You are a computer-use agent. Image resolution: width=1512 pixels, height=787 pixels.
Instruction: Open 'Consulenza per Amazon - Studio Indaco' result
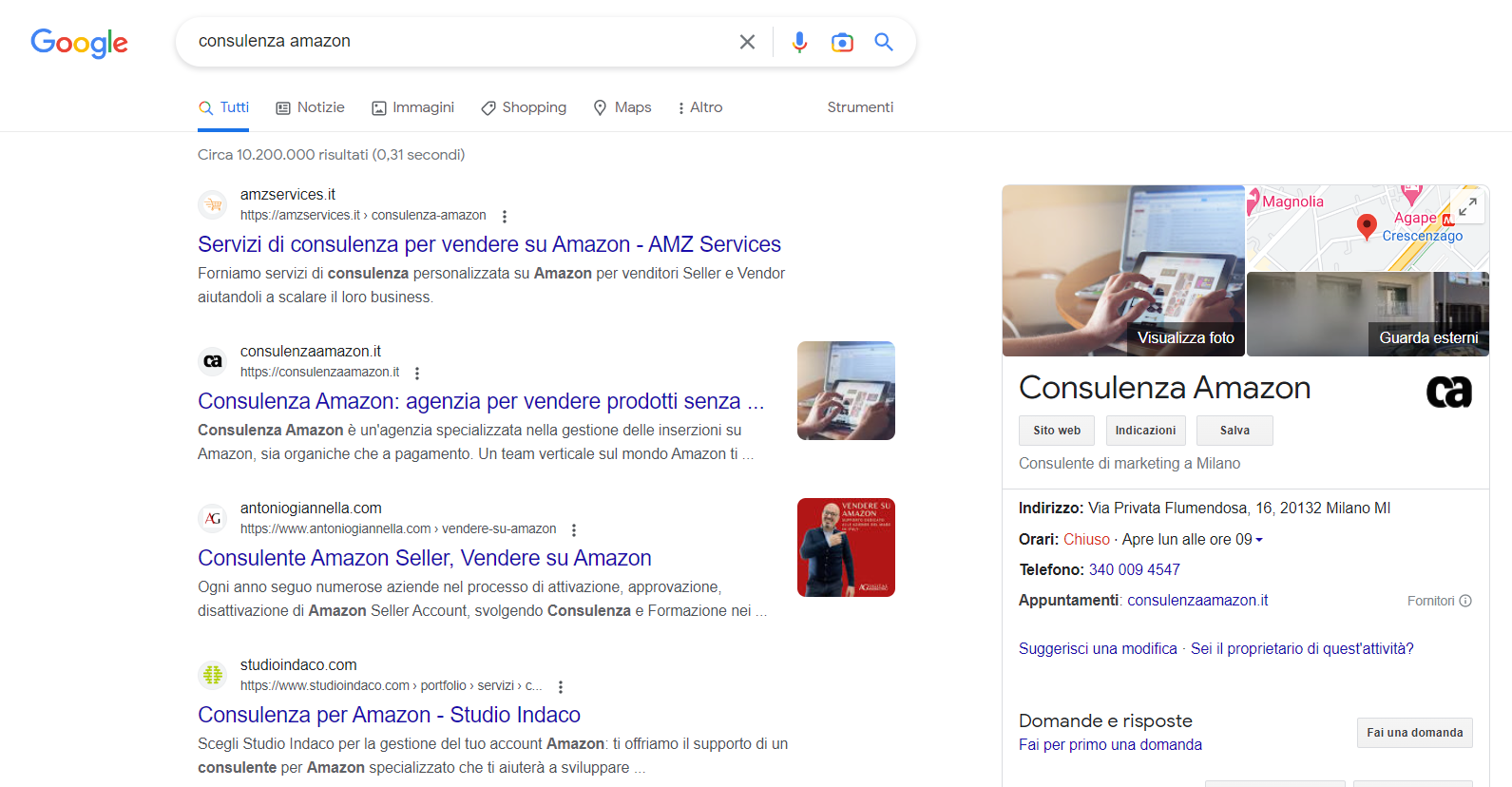[x=389, y=715]
